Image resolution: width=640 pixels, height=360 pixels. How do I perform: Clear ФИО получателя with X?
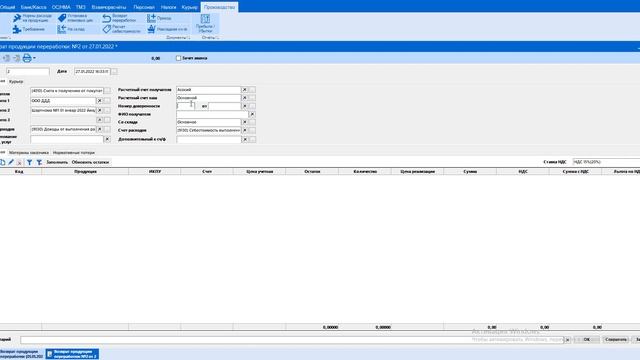click(252, 114)
